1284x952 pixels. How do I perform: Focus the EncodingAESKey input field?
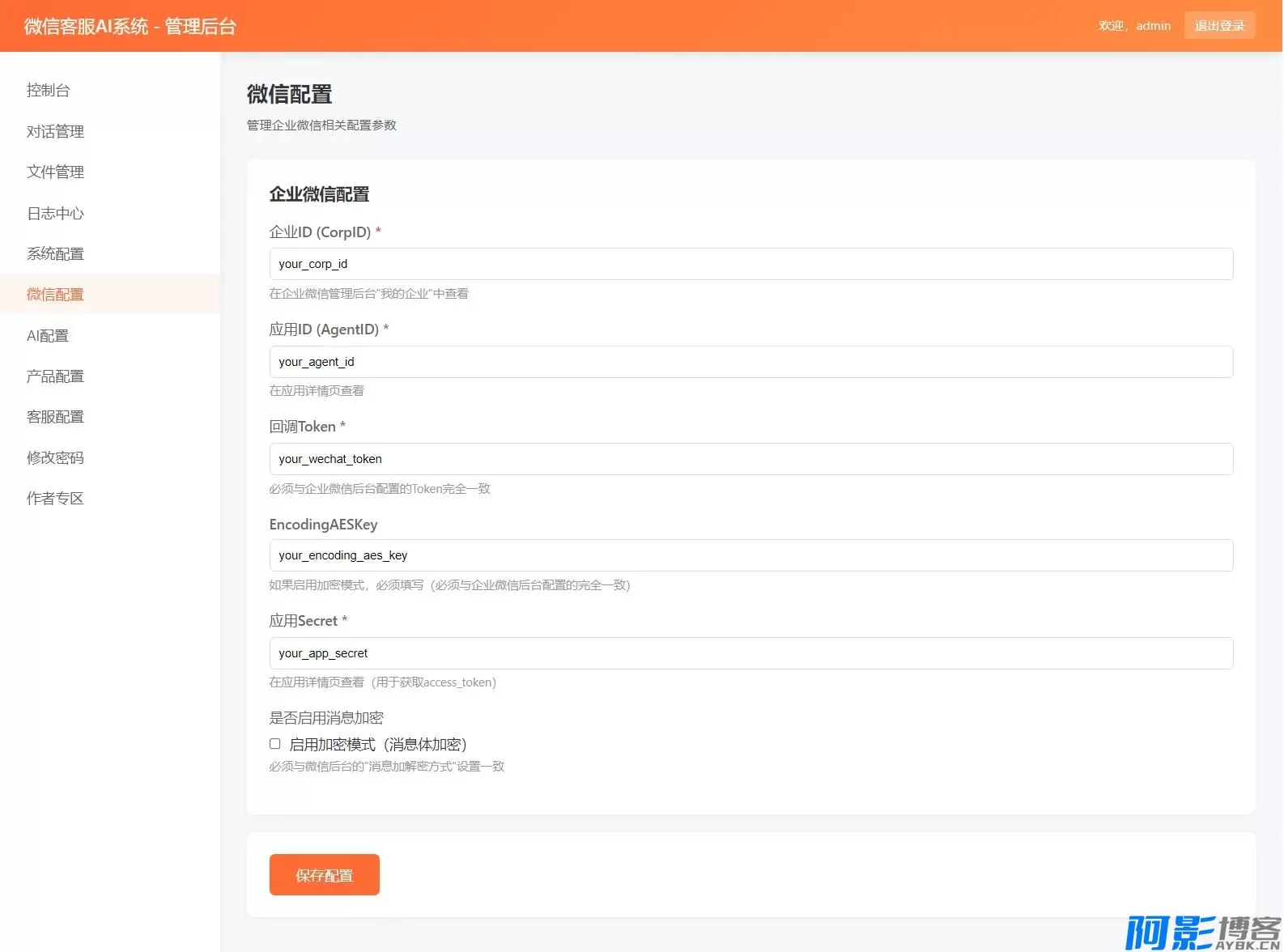pyautogui.click(x=750, y=555)
